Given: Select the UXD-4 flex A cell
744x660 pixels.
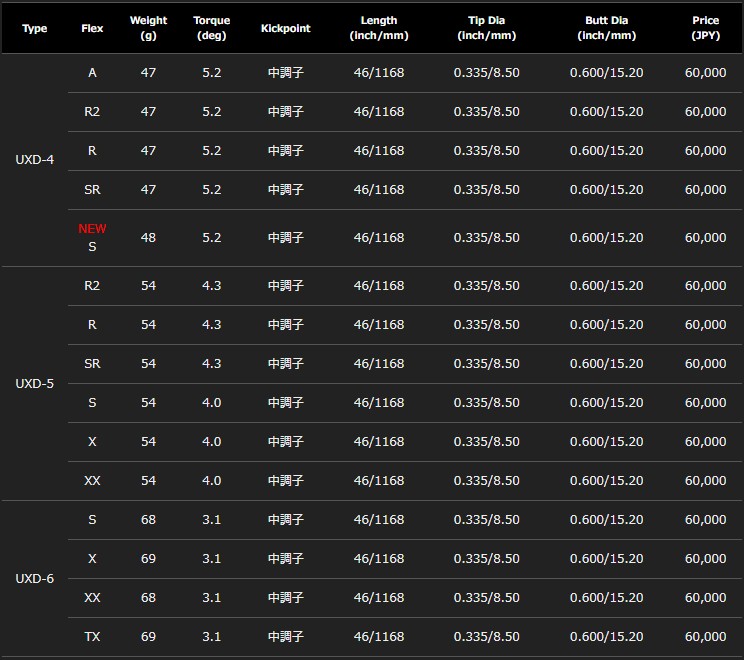Looking at the screenshot, I should (92, 73).
